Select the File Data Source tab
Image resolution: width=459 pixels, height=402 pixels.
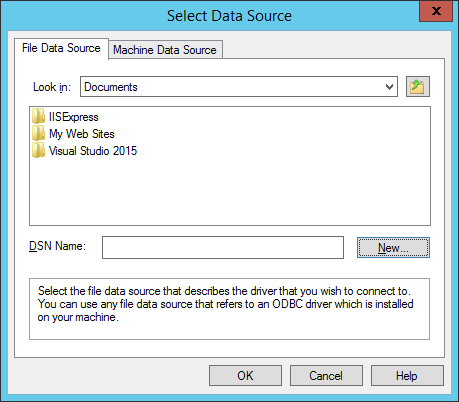click(61, 48)
